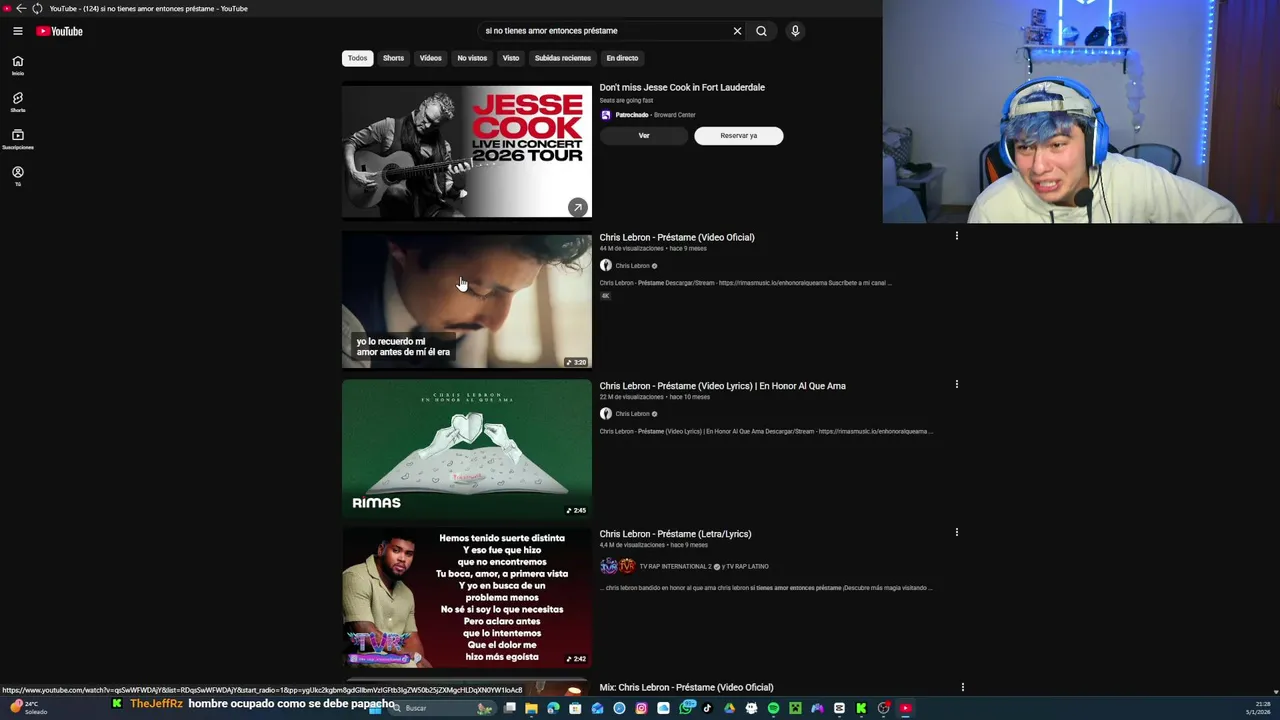Click the Patrocinado sponsor avatar icon
This screenshot has width=1280, height=720.
pyautogui.click(x=605, y=115)
